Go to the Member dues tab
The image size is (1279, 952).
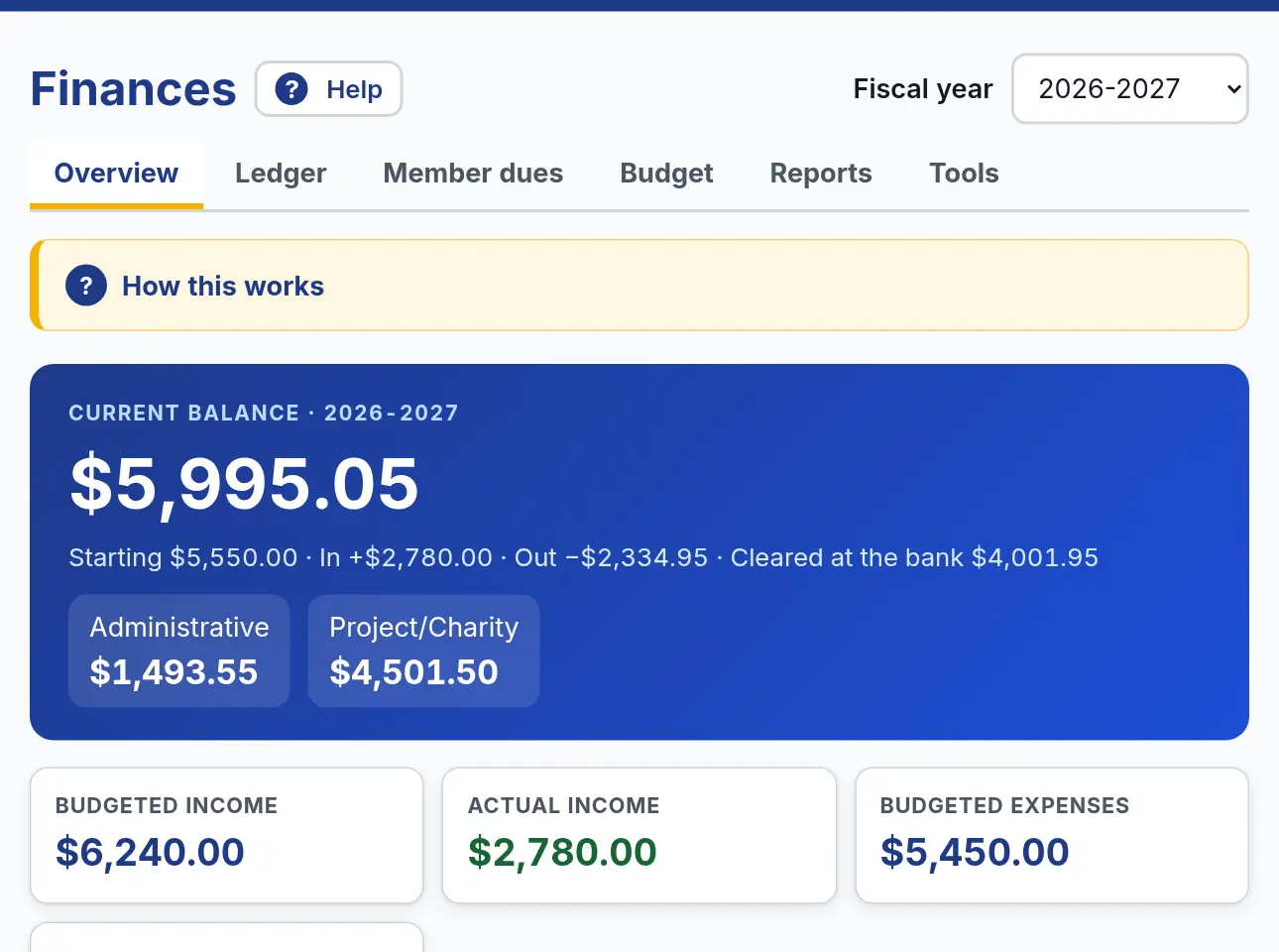[x=473, y=174]
